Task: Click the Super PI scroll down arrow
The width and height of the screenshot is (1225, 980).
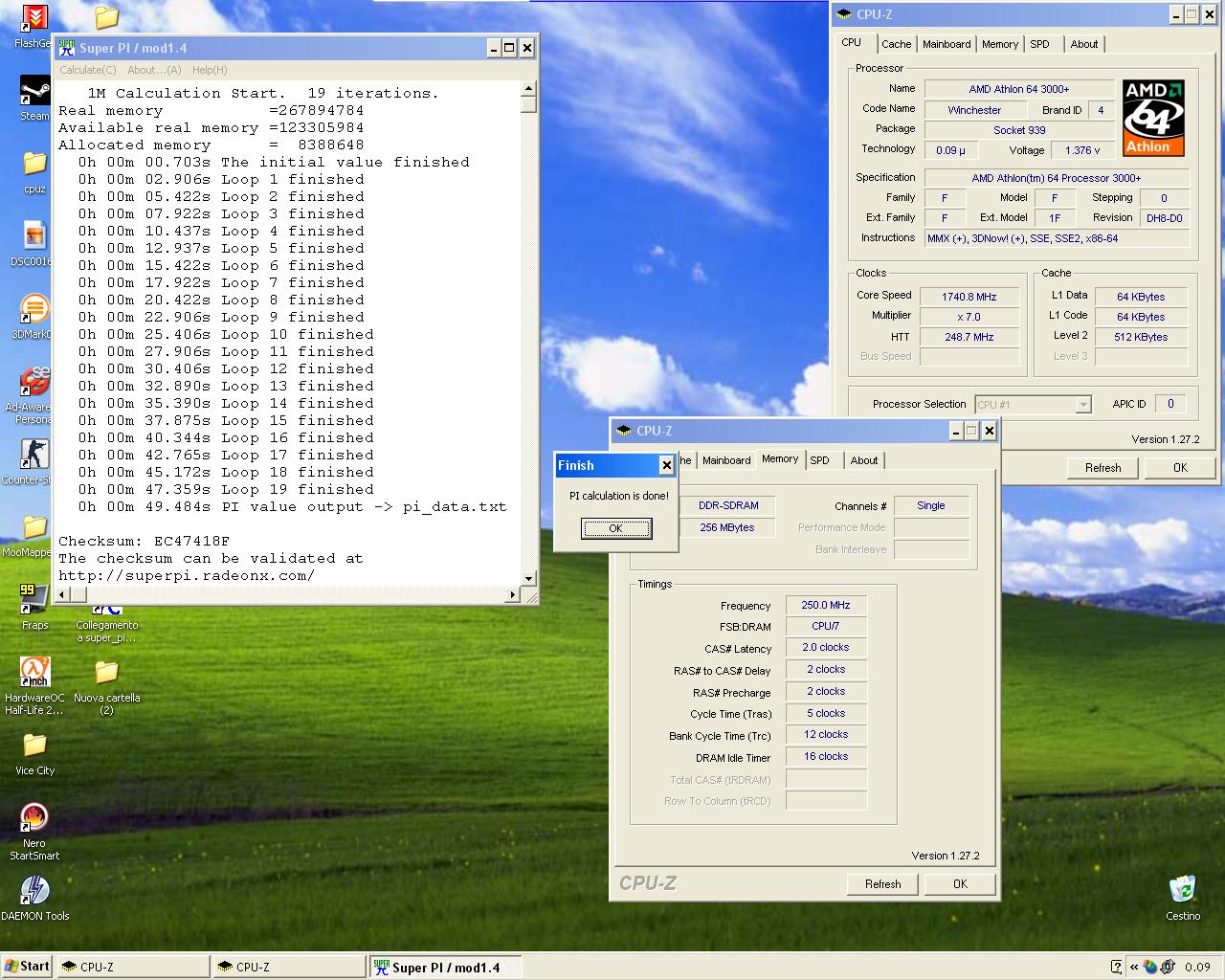Action: tap(528, 578)
